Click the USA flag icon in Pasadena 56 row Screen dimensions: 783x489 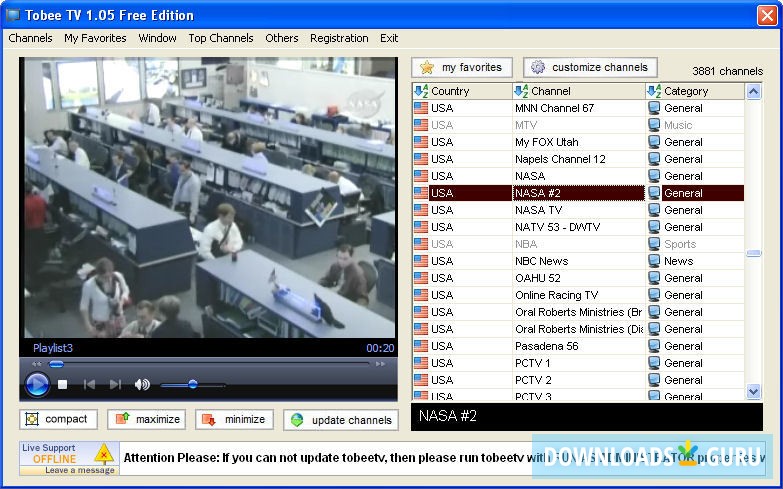(x=421, y=346)
